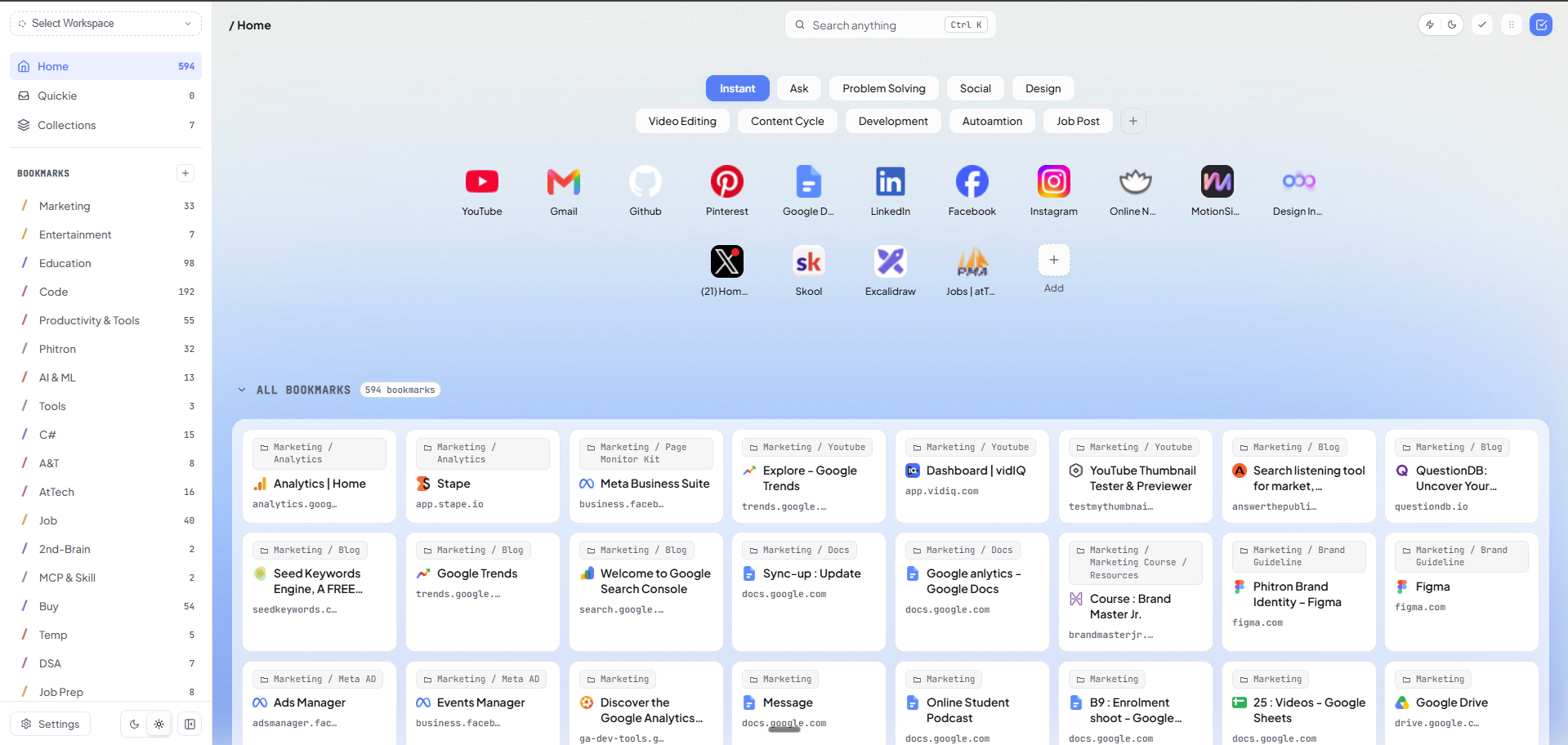This screenshot has width=1568, height=745.
Task: Open the Design In... shortcut icon
Action: click(1299, 181)
